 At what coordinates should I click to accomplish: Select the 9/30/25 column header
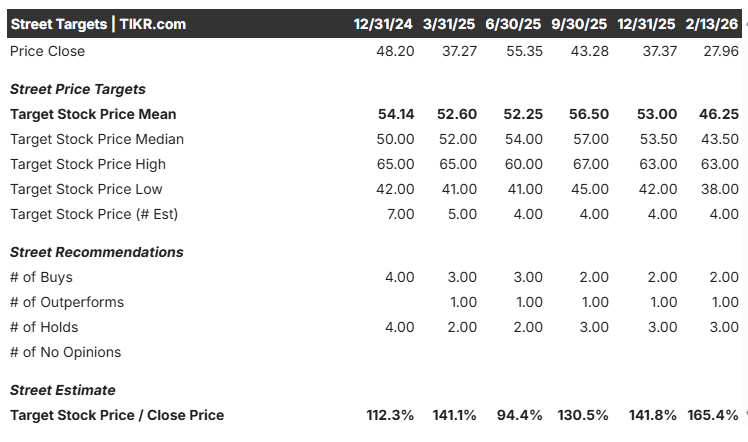point(579,24)
